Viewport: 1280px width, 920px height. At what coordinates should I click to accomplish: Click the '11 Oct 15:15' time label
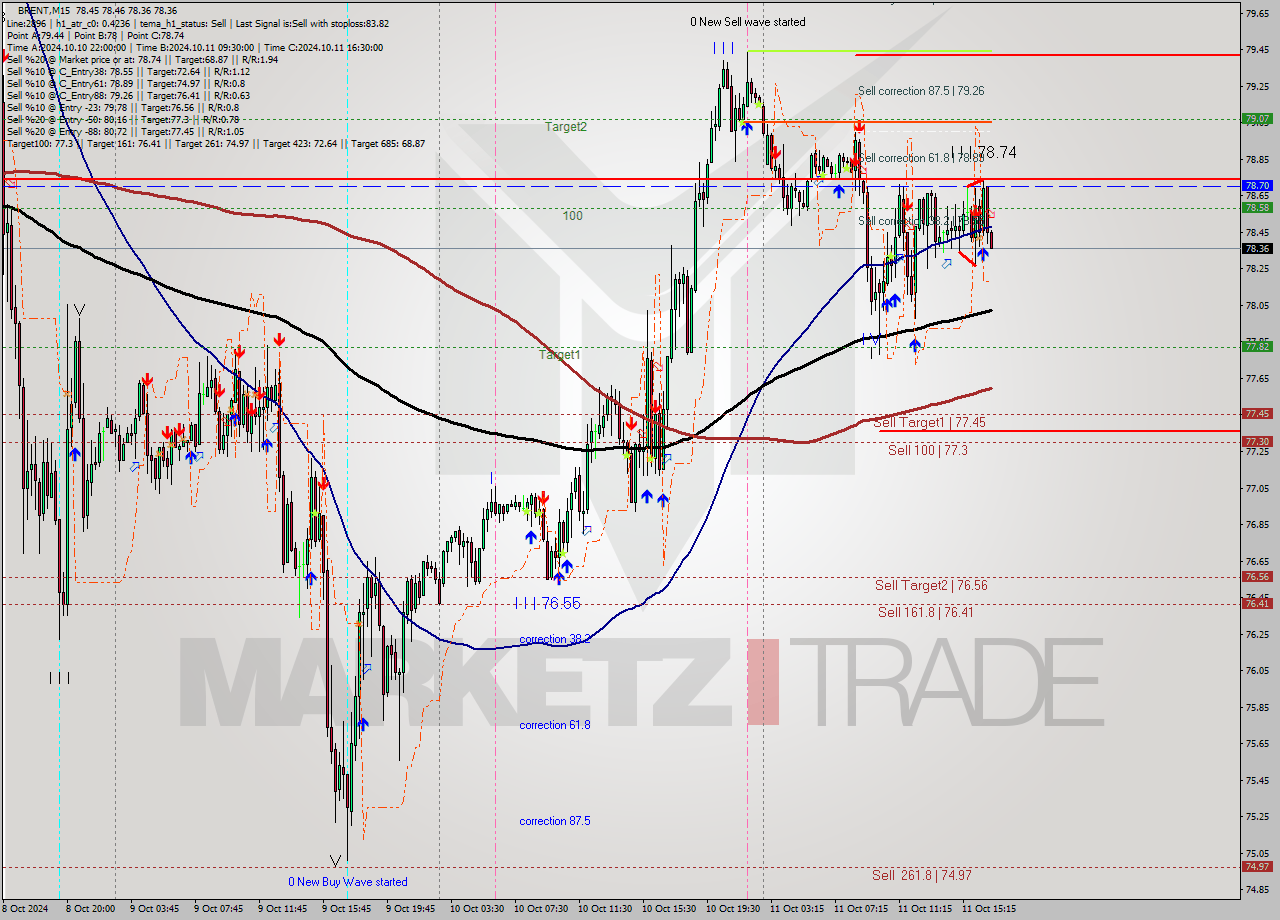[989, 909]
